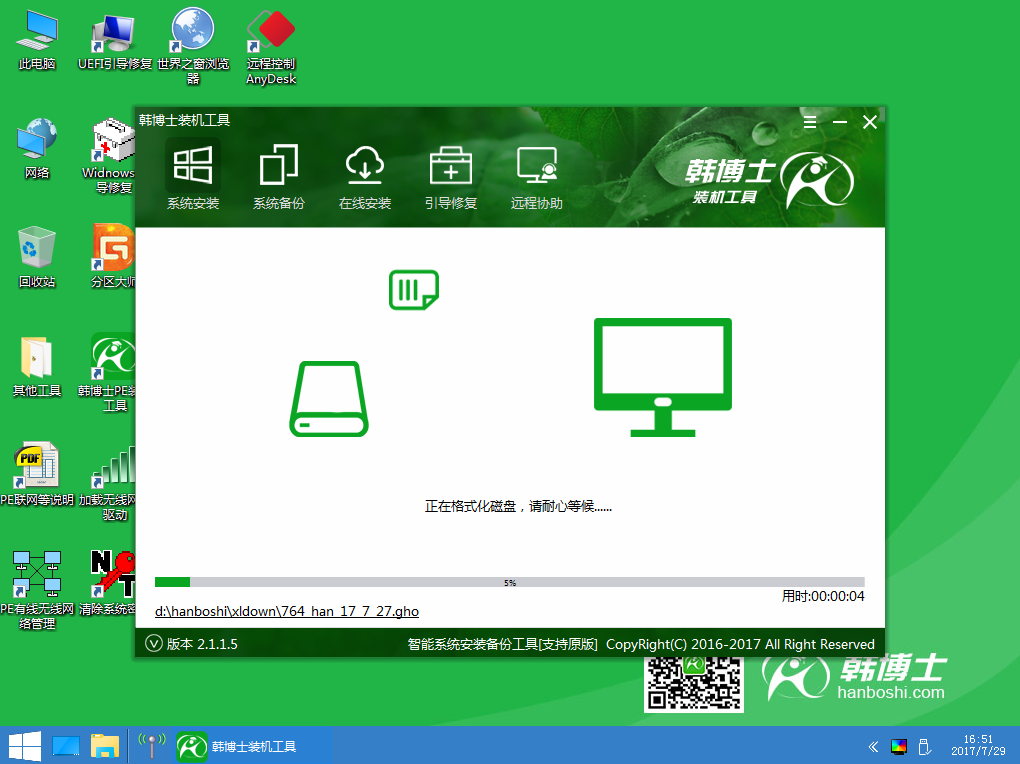Click the 用时:00:00:04 elapsed time text

(823, 596)
